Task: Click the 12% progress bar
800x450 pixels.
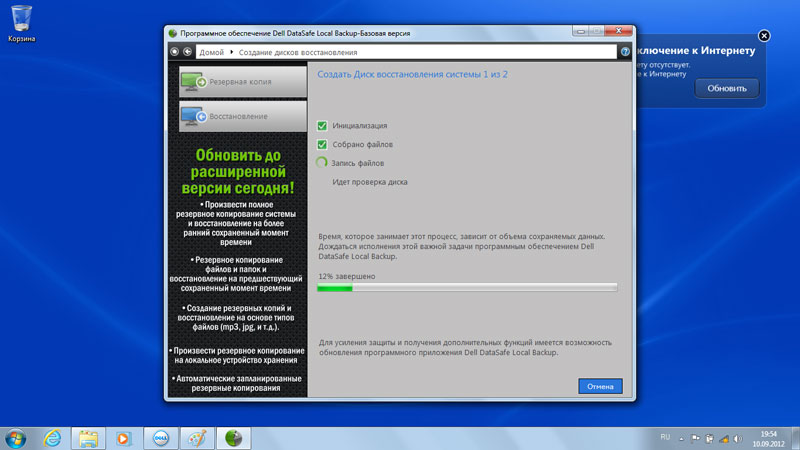Action: coord(467,288)
